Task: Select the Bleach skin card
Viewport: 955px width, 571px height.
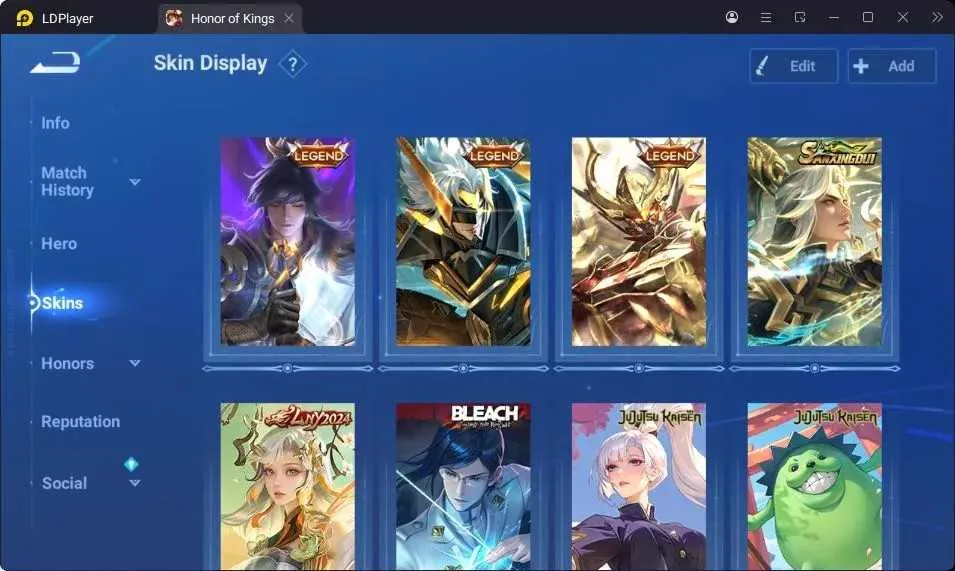Action: (x=463, y=486)
